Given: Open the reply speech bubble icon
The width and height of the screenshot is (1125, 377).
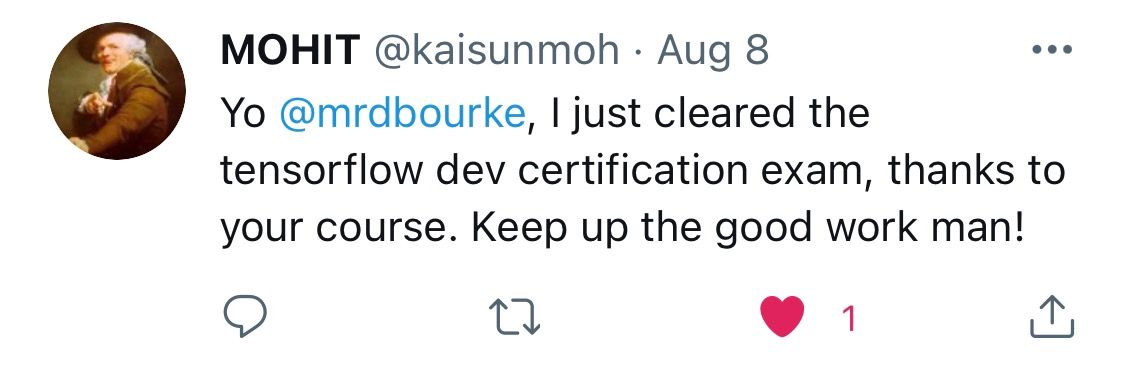Looking at the screenshot, I should tap(244, 317).
